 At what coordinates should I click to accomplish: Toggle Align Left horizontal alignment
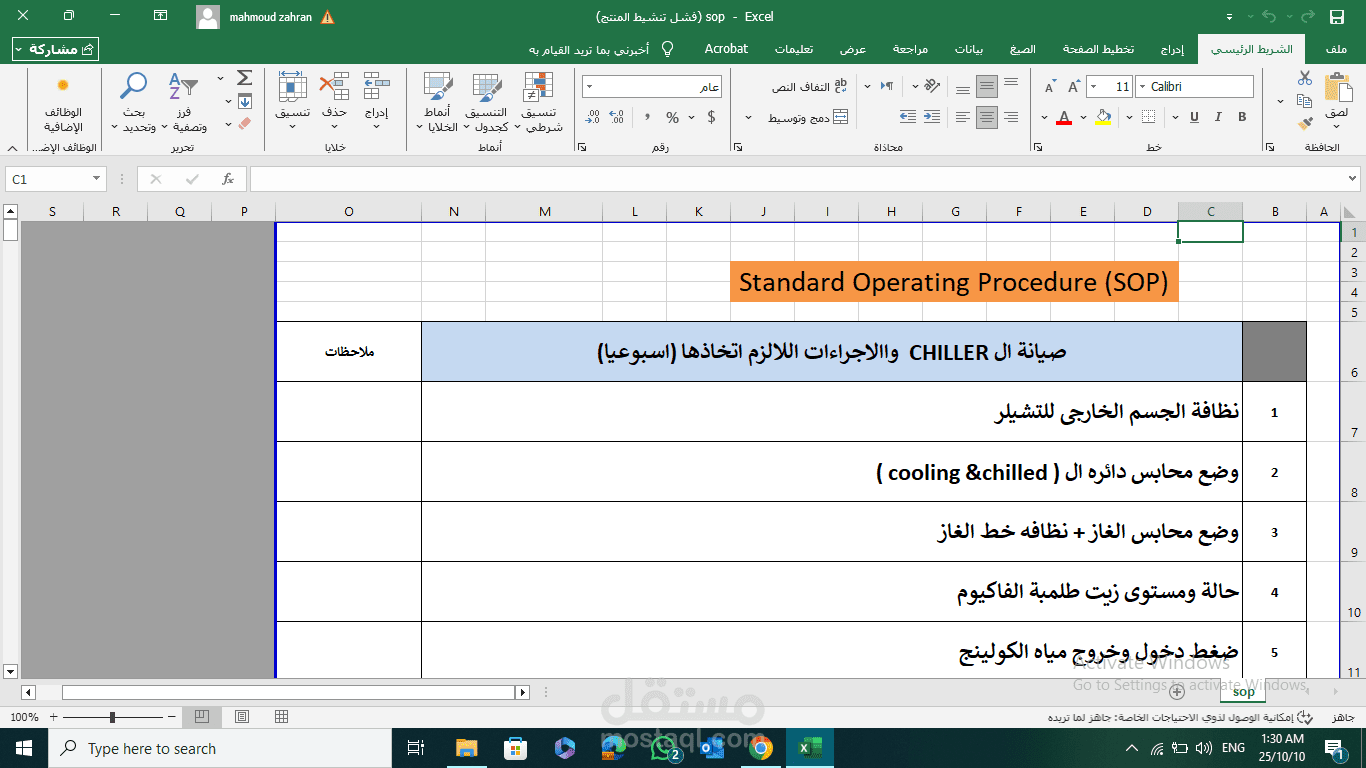pyautogui.click(x=962, y=117)
